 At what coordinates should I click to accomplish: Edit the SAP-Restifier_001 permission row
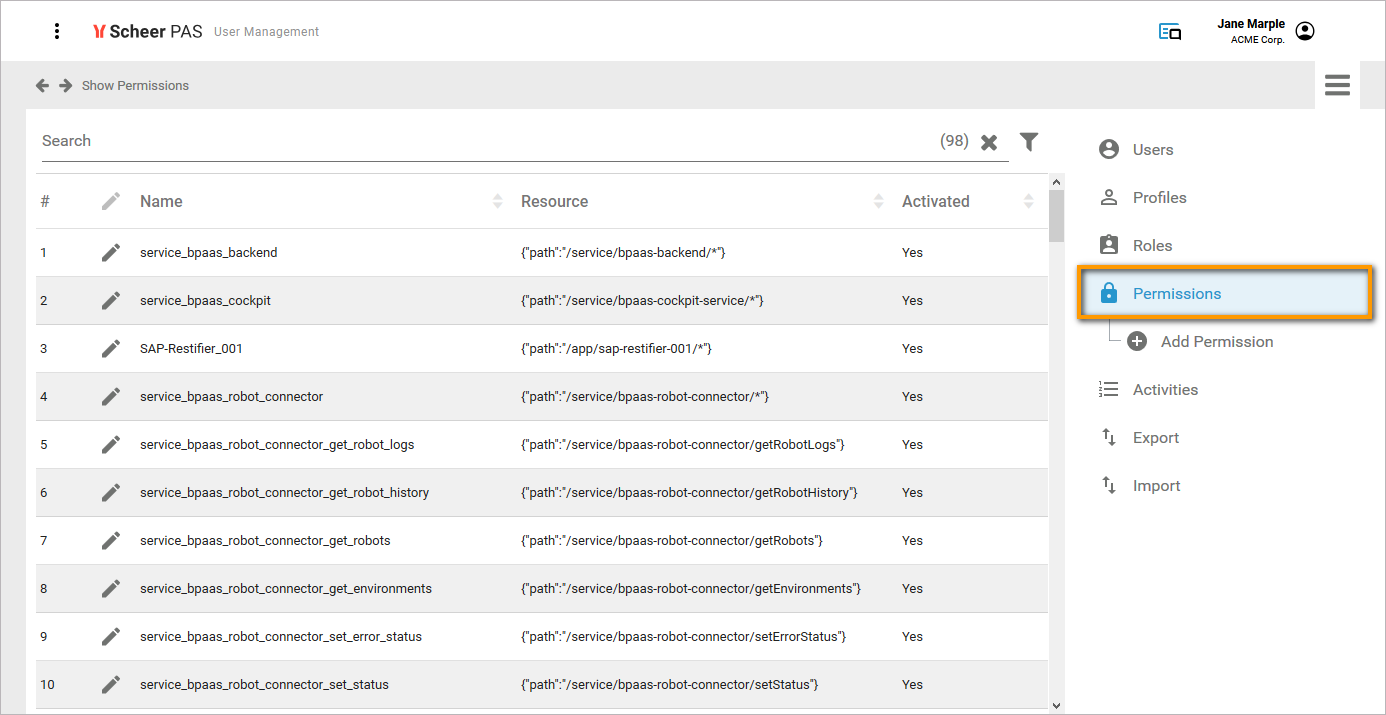click(x=111, y=349)
